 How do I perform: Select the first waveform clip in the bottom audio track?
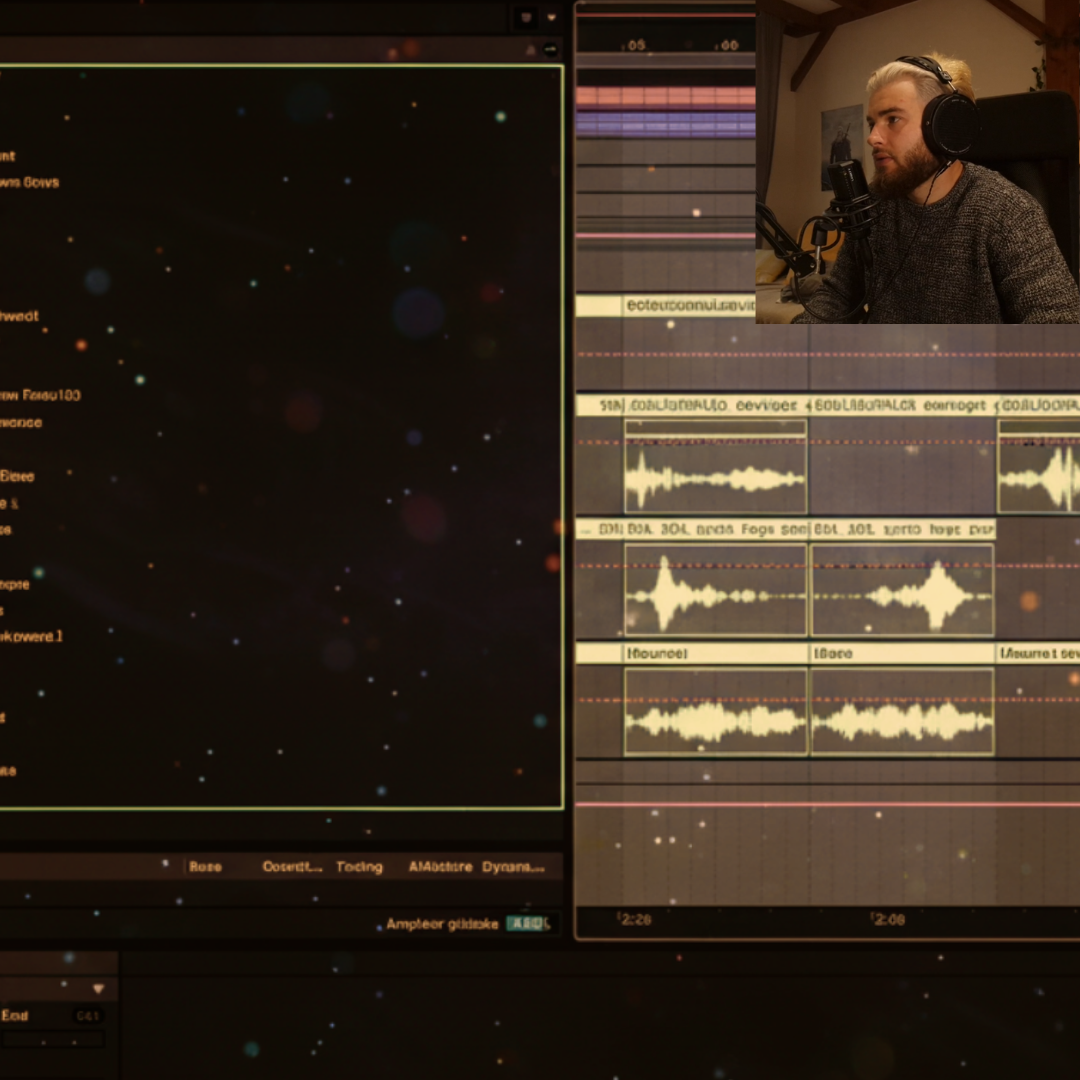(x=715, y=711)
